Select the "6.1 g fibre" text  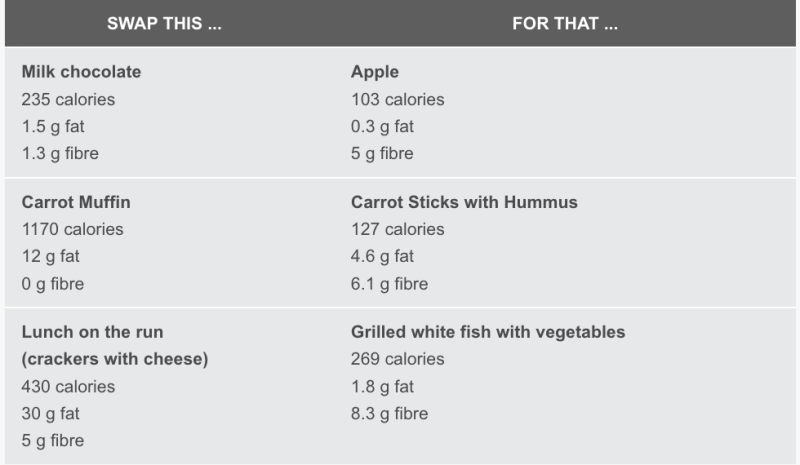click(x=389, y=284)
